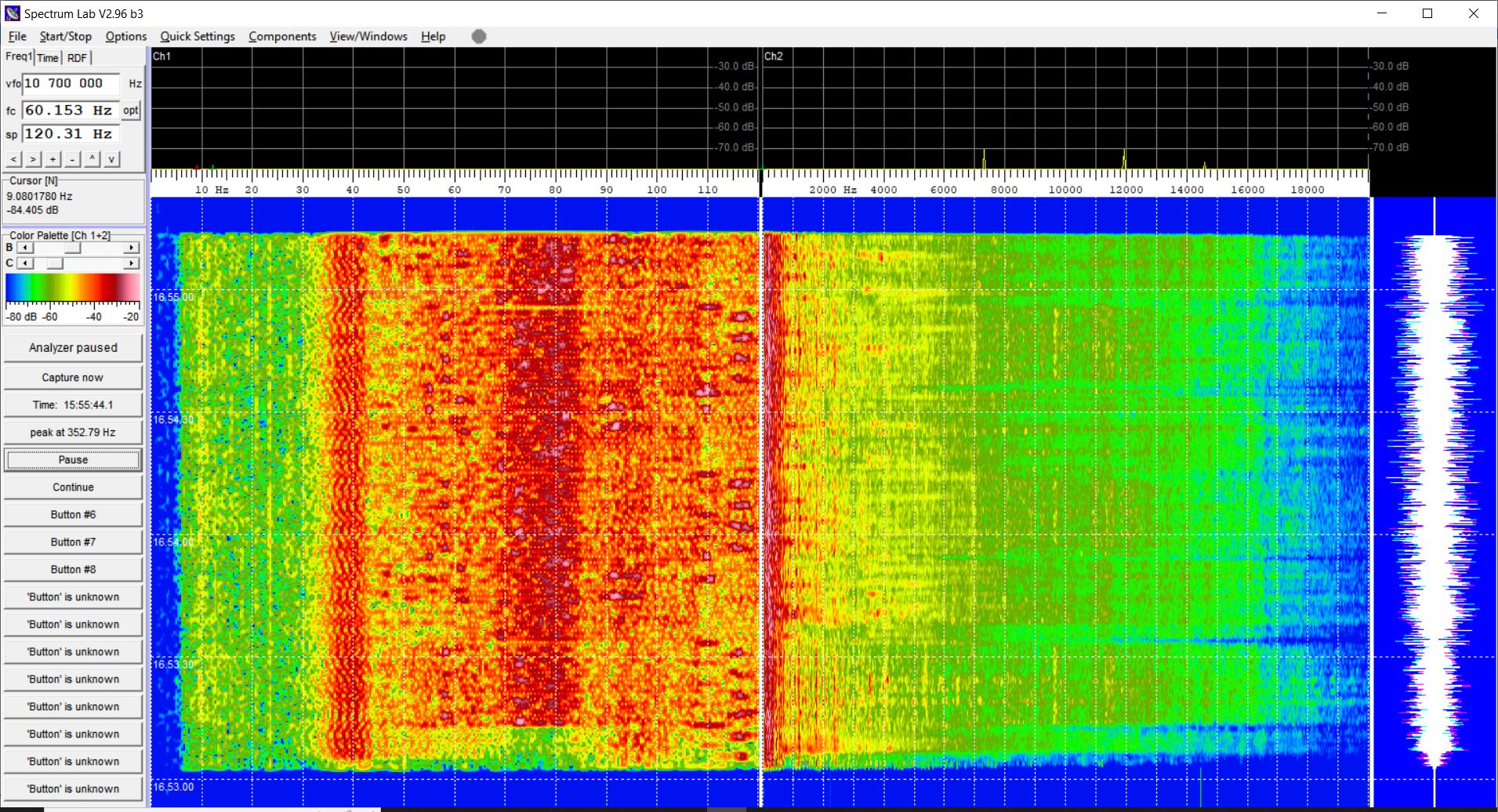Open the File menu
This screenshot has width=1498, height=812.
[x=17, y=36]
